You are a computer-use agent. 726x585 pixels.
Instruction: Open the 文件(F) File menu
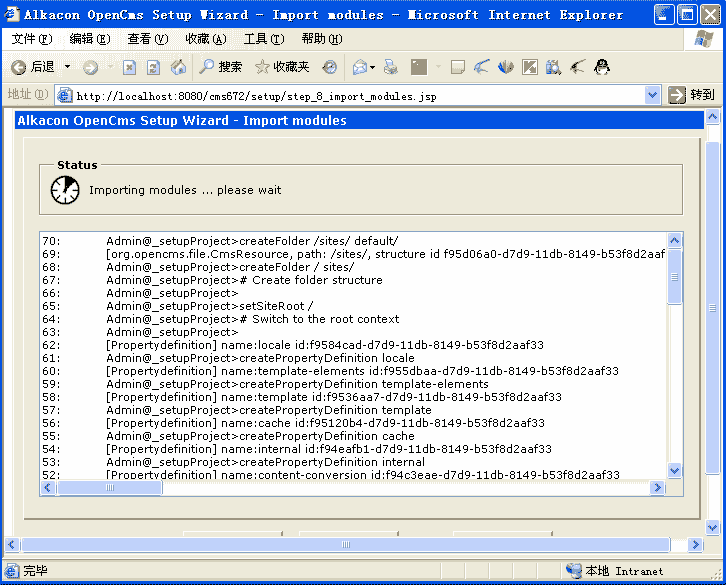[x=31, y=39]
